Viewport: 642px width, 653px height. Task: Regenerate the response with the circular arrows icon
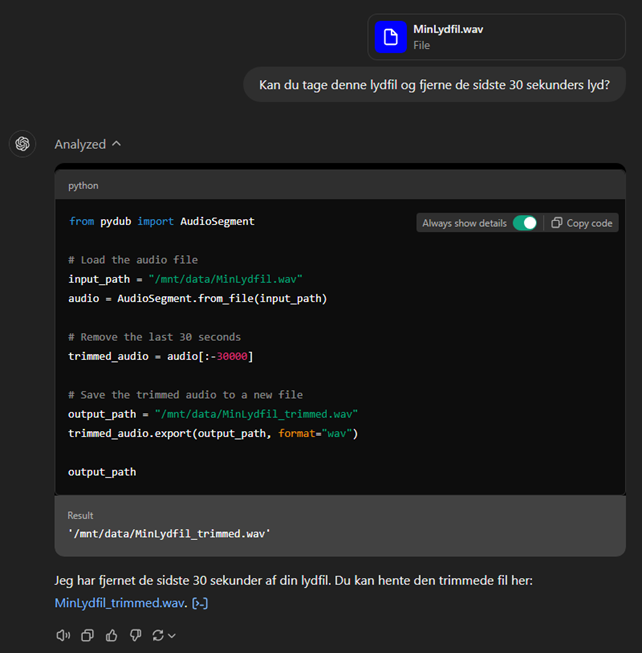158,635
